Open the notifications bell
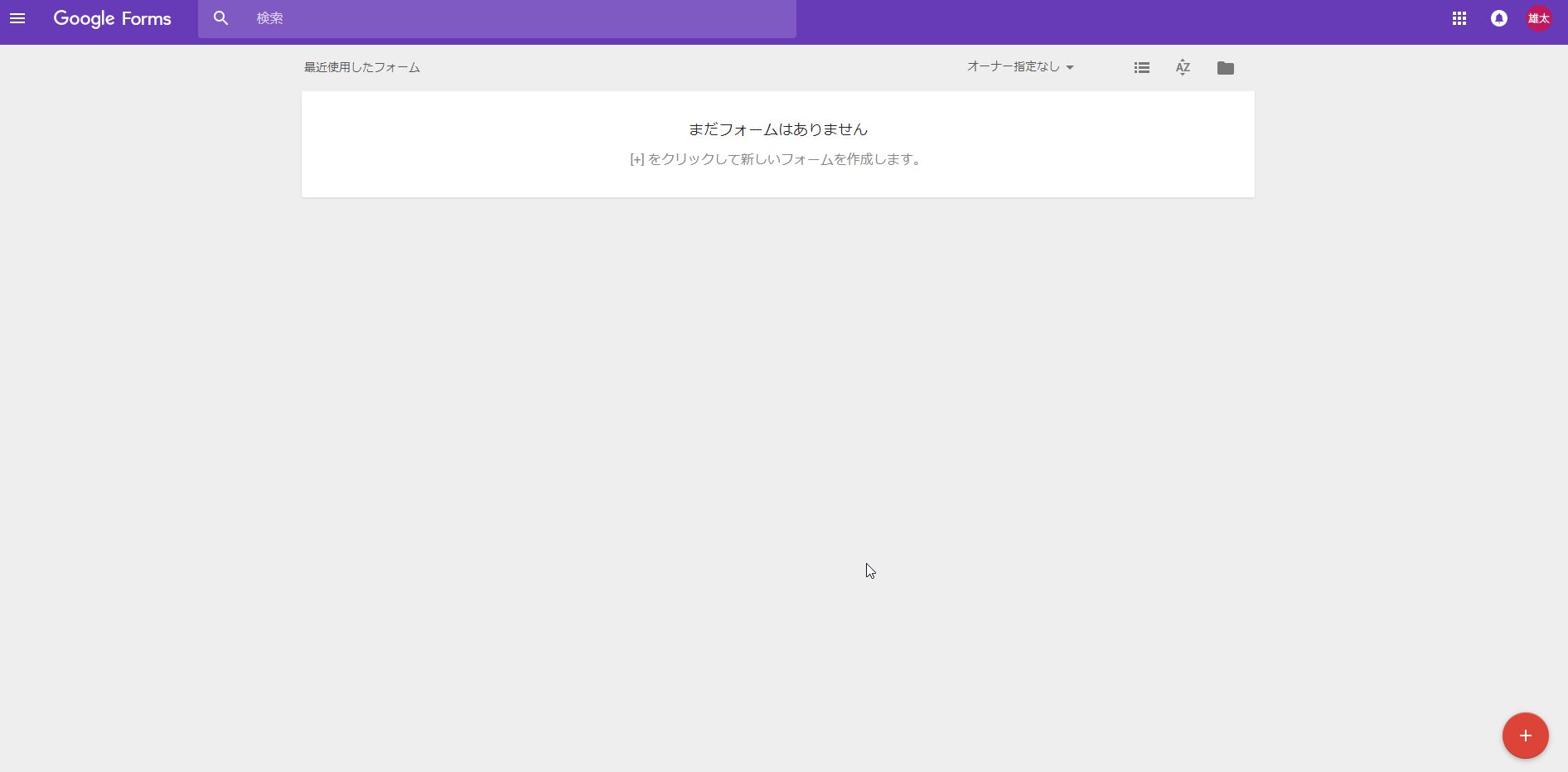The width and height of the screenshot is (1568, 772). click(1499, 18)
